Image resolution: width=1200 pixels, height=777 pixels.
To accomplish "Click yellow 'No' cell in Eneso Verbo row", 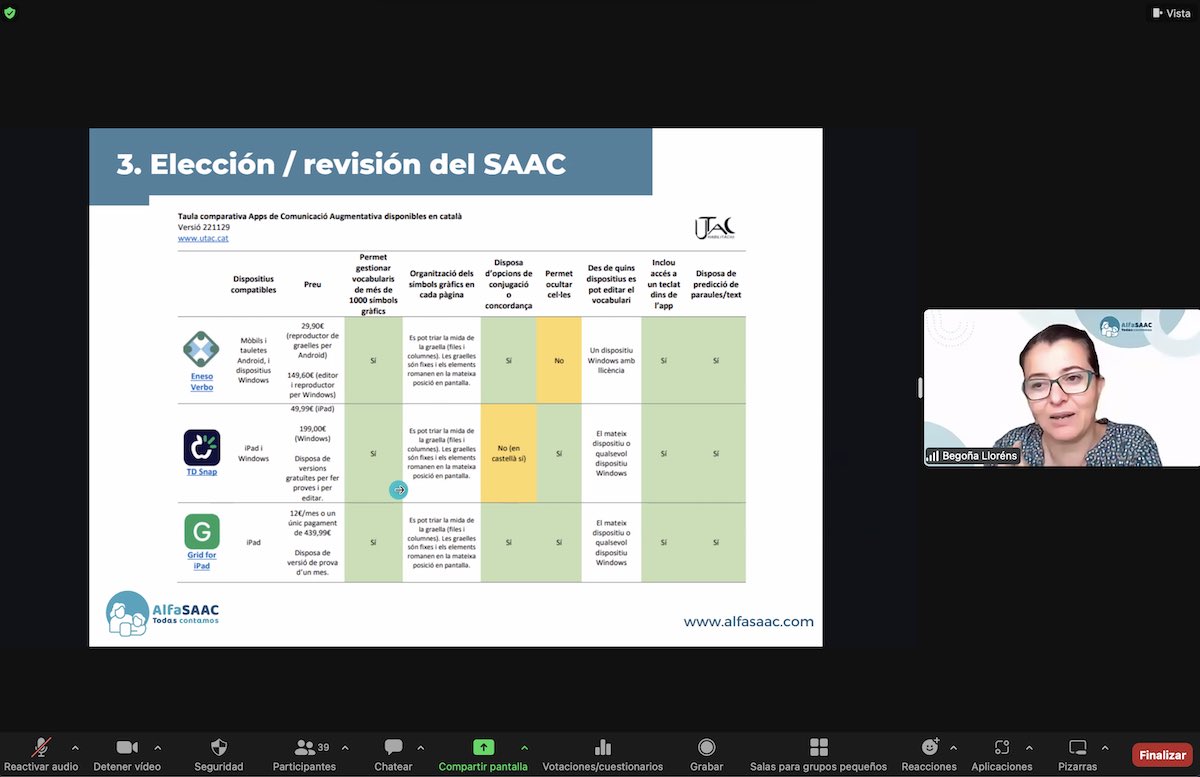I will [559, 360].
